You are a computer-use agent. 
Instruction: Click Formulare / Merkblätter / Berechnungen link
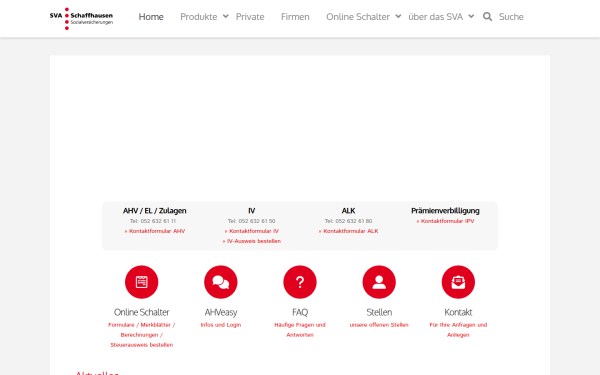[142, 335]
